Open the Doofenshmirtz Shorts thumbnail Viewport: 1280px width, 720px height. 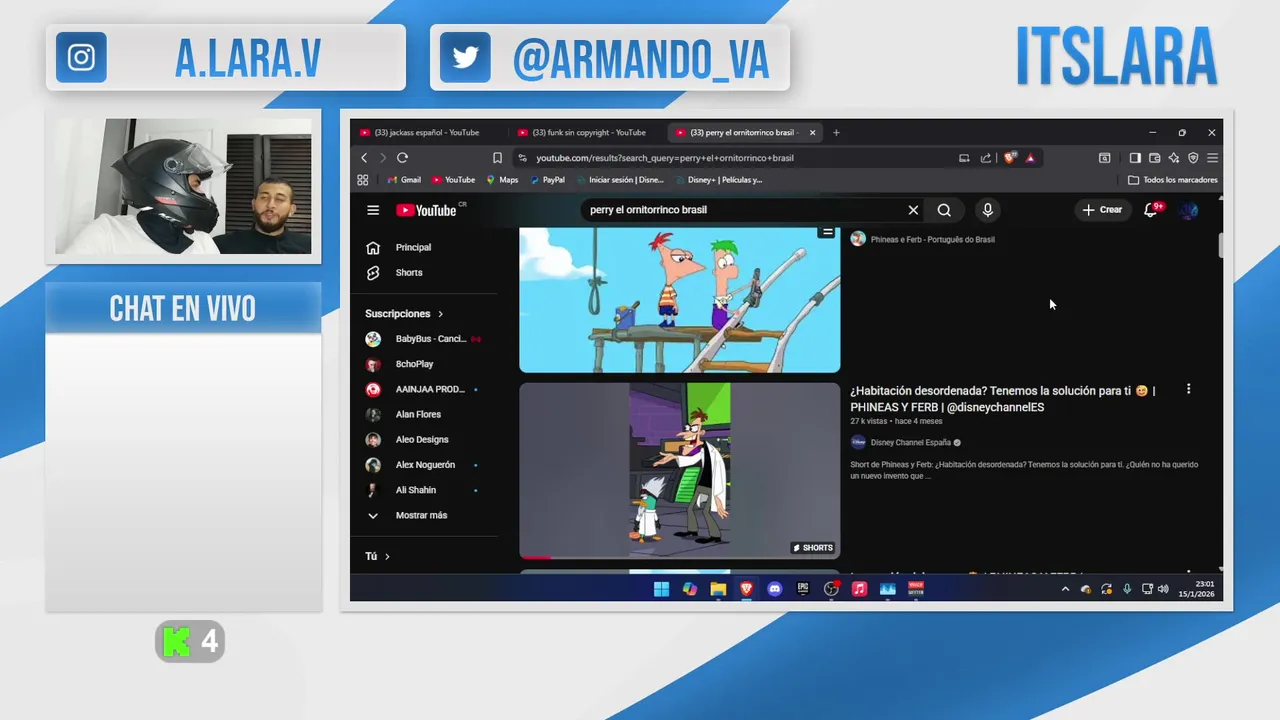(x=680, y=471)
